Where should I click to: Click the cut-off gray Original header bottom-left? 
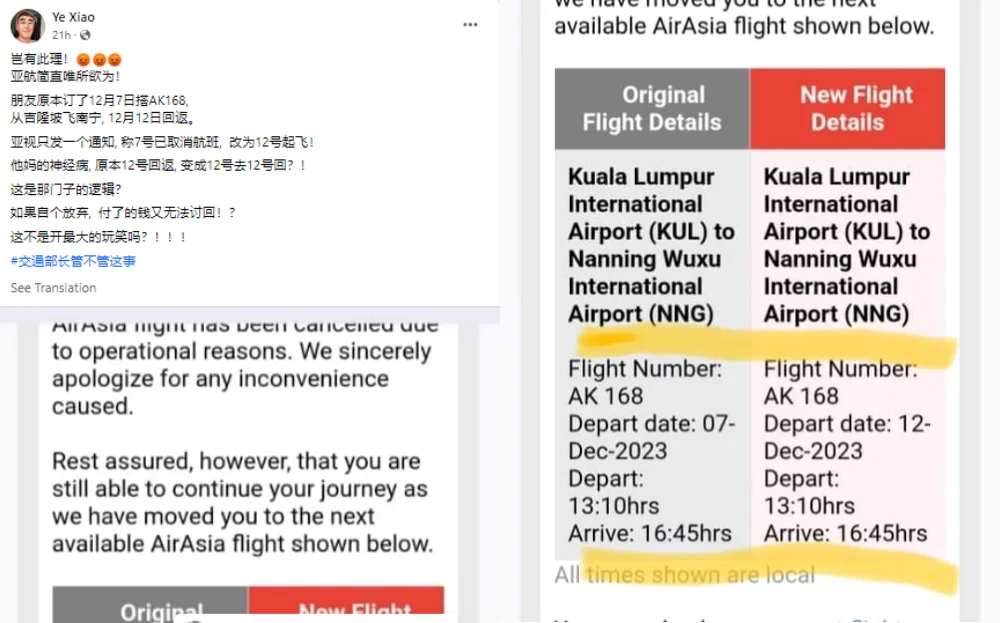pyautogui.click(x=150, y=607)
